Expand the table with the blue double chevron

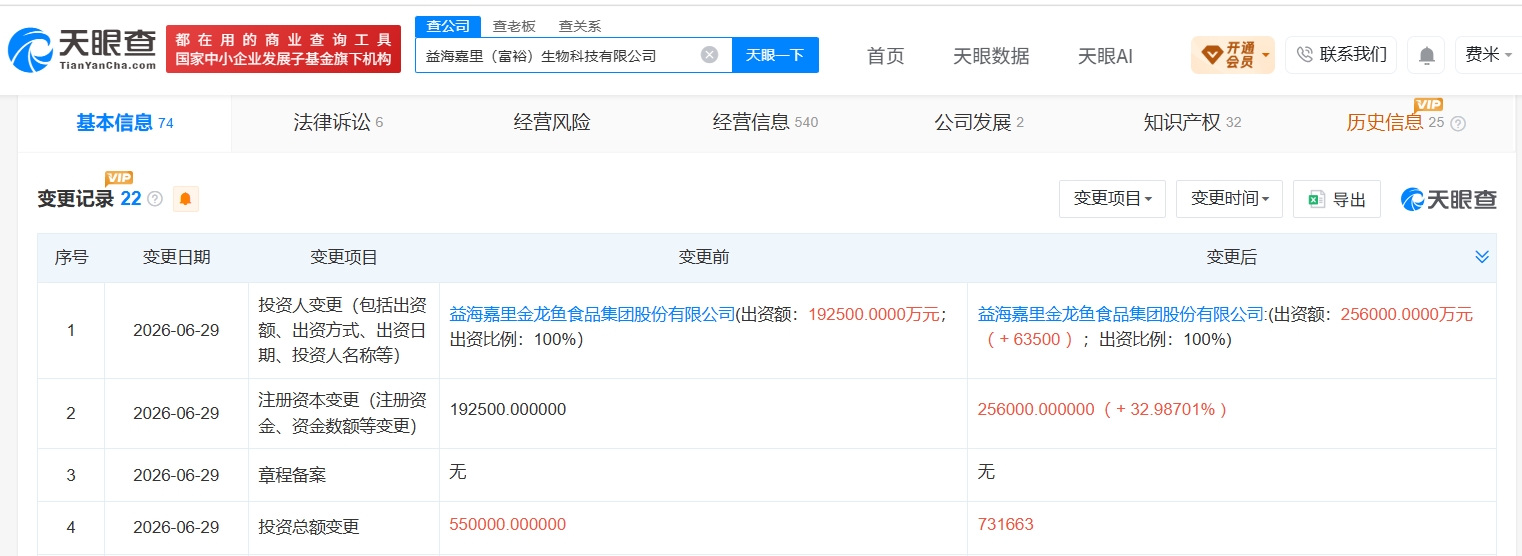pos(1482,257)
